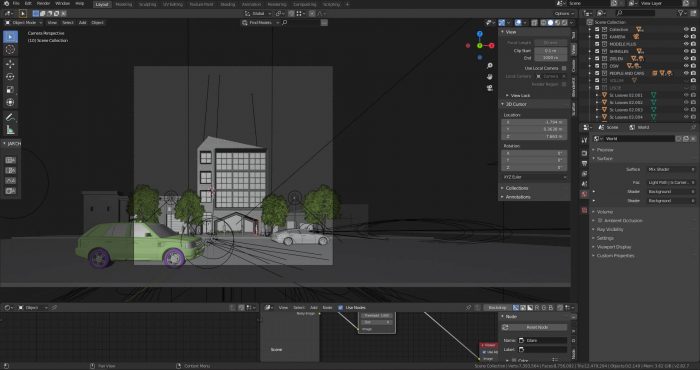Switch to the Shading workspace tab
The image size is (700, 370).
[x=228, y=4]
